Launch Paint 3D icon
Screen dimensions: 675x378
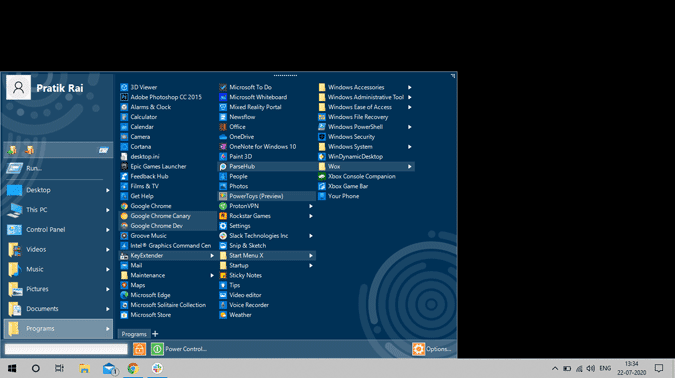pyautogui.click(x=223, y=157)
